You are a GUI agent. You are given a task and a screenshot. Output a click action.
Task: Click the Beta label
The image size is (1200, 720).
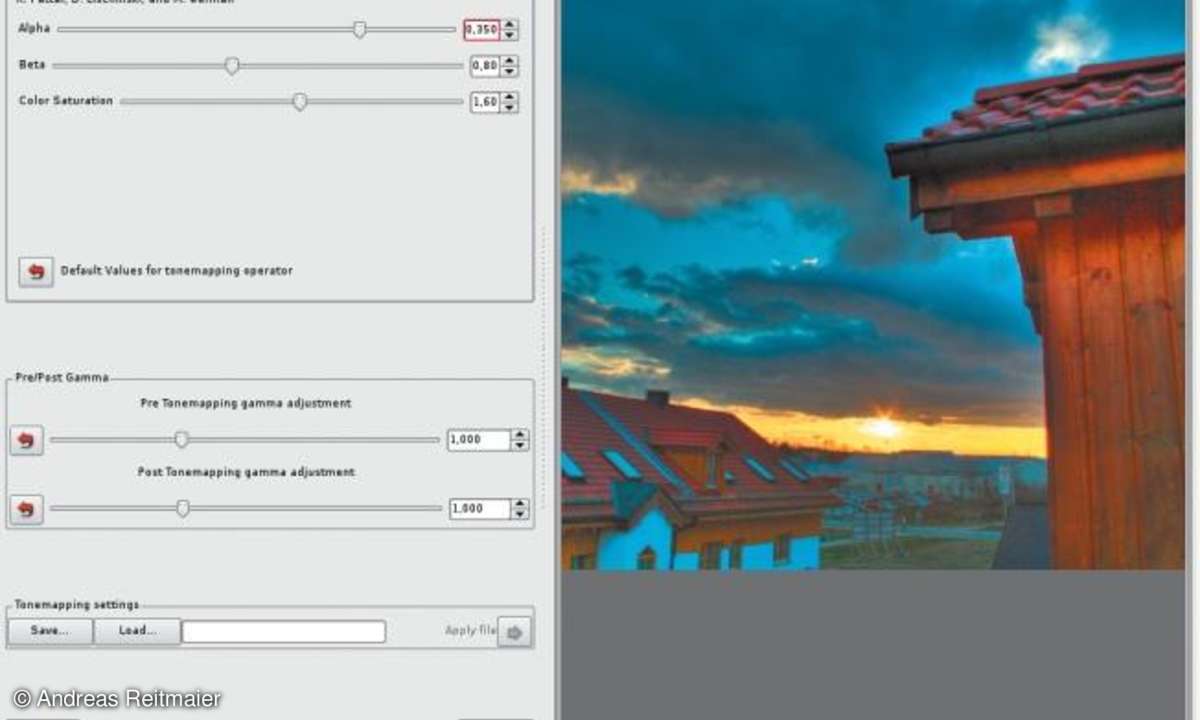pos(32,65)
